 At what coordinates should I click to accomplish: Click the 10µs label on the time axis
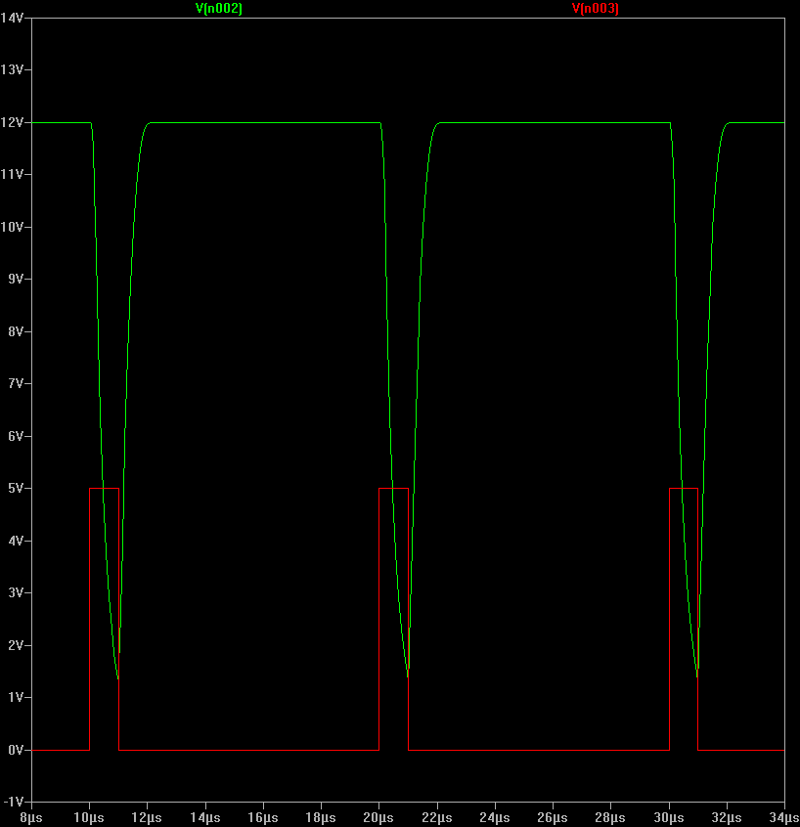pos(89,818)
